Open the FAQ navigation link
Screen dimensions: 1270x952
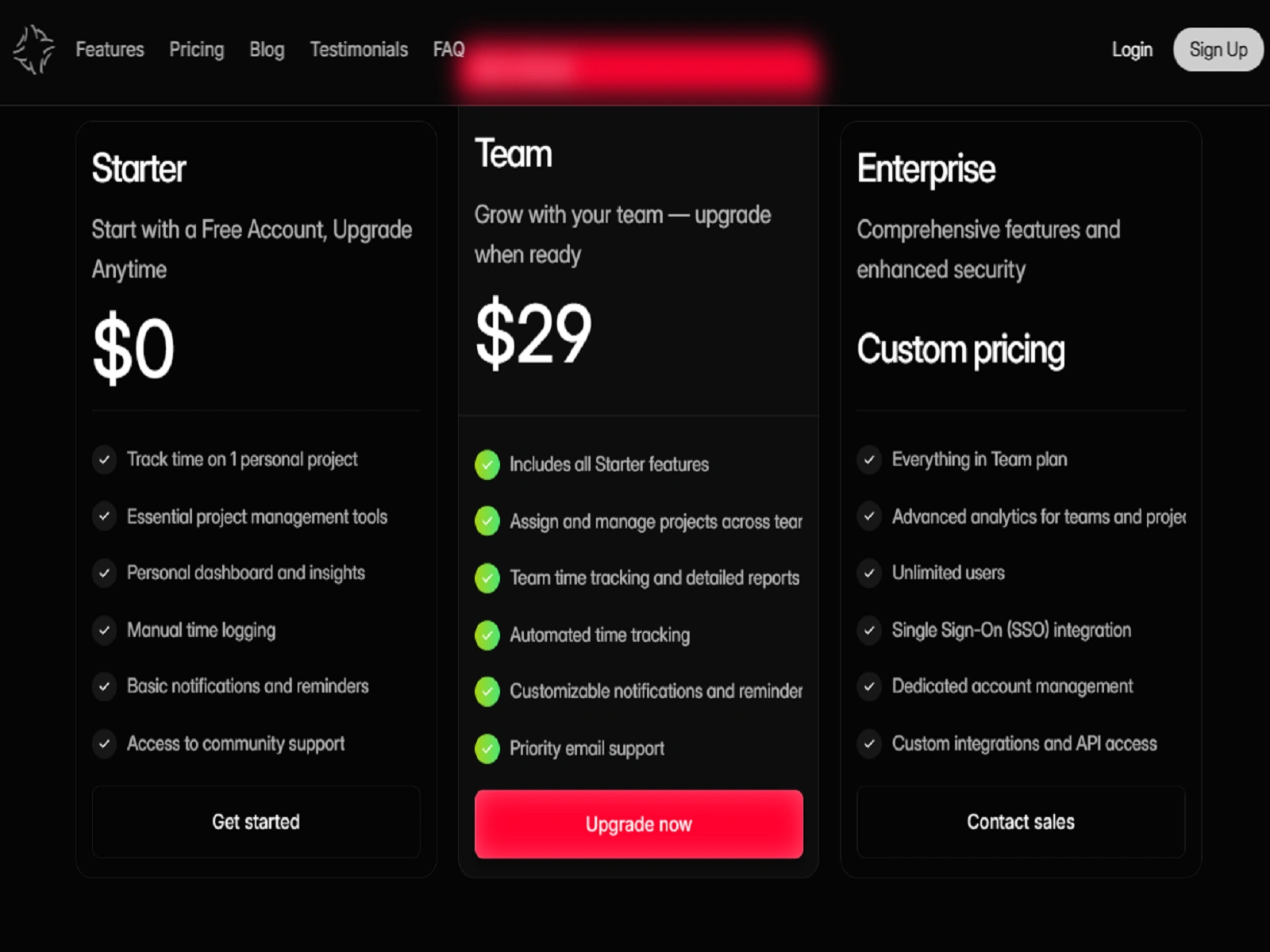tap(448, 49)
